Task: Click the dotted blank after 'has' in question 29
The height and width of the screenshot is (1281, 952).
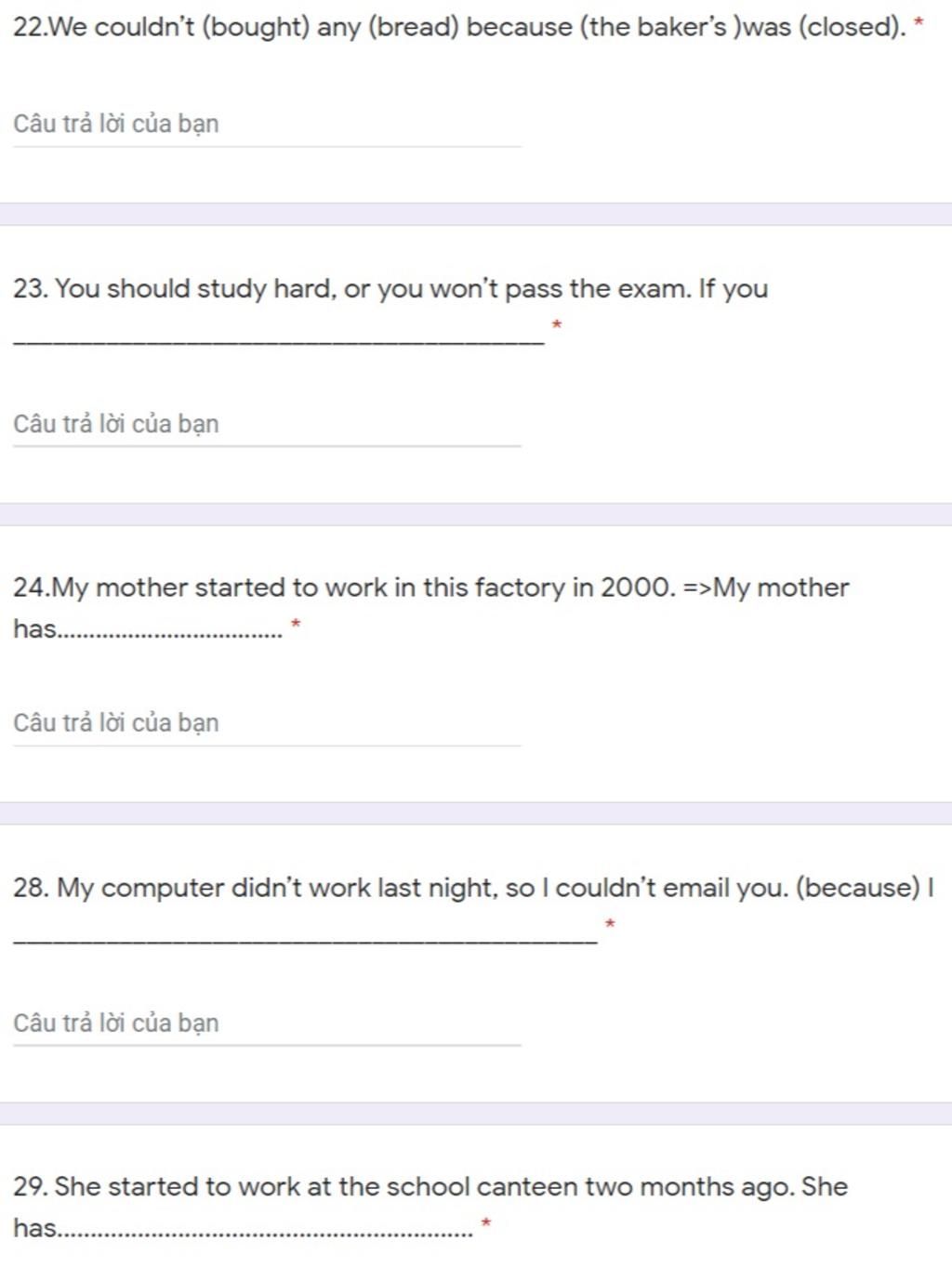Action: point(265,1235)
